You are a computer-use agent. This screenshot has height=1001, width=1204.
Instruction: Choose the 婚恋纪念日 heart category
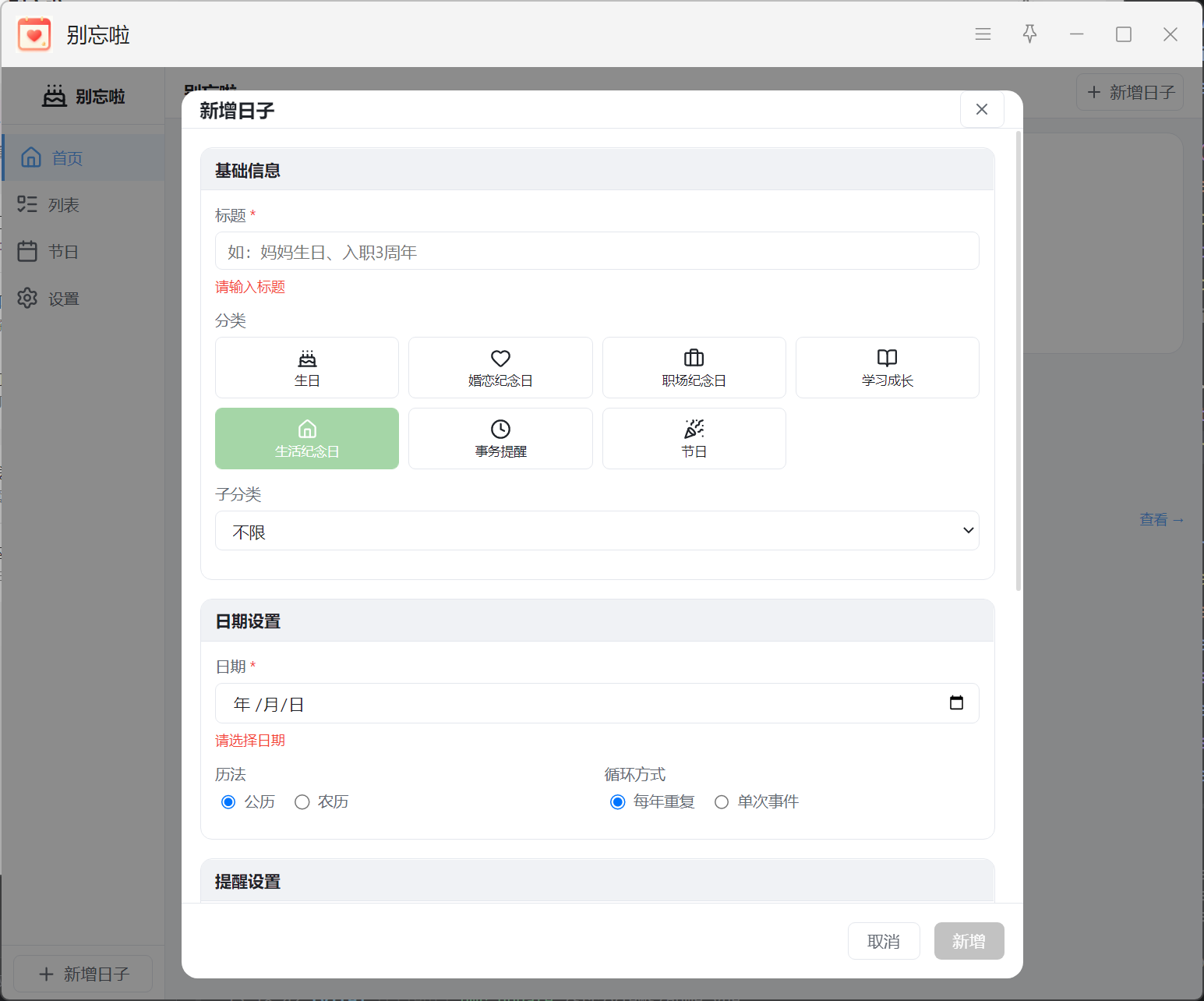500,368
